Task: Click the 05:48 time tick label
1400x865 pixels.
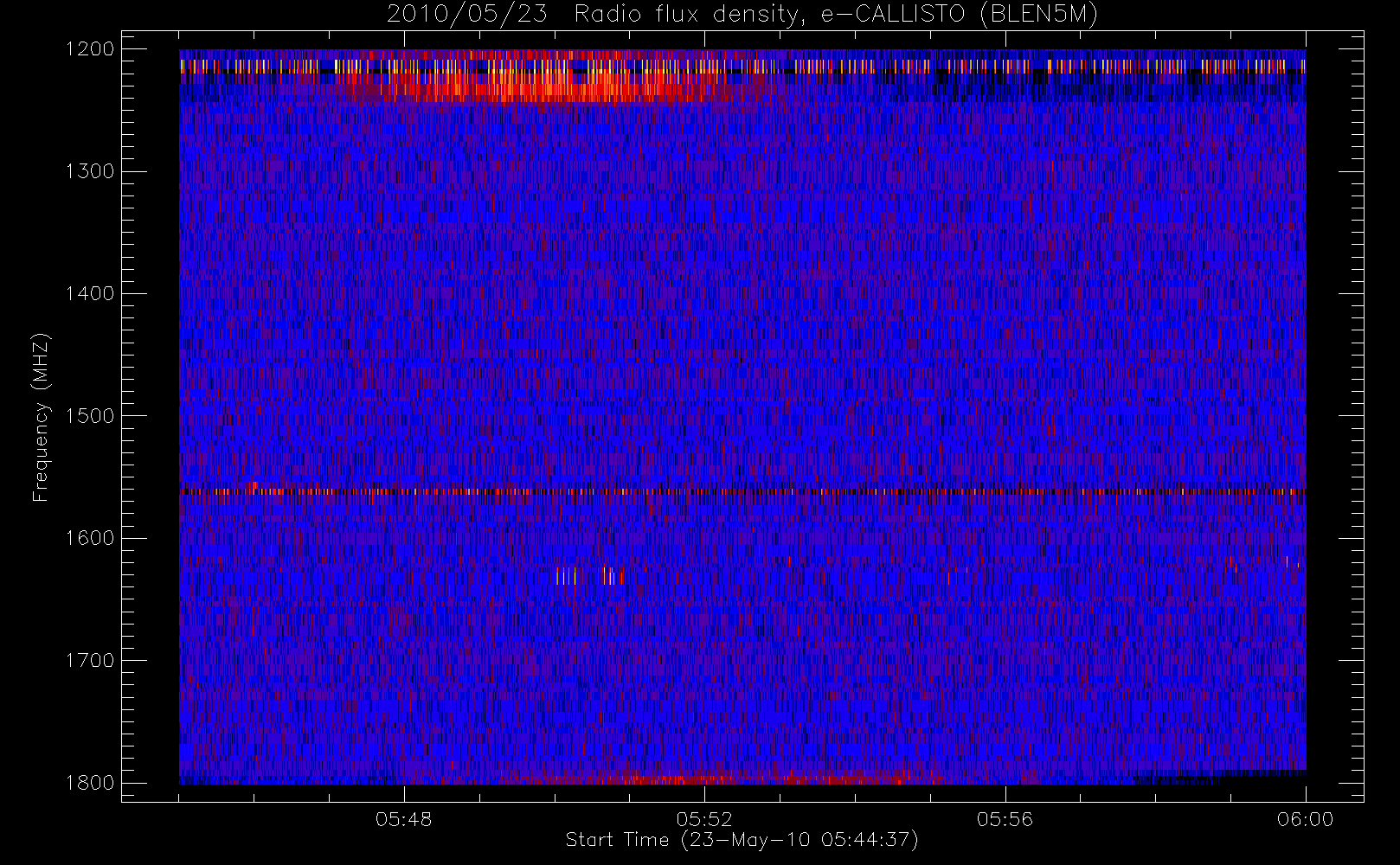Action: pos(404,819)
